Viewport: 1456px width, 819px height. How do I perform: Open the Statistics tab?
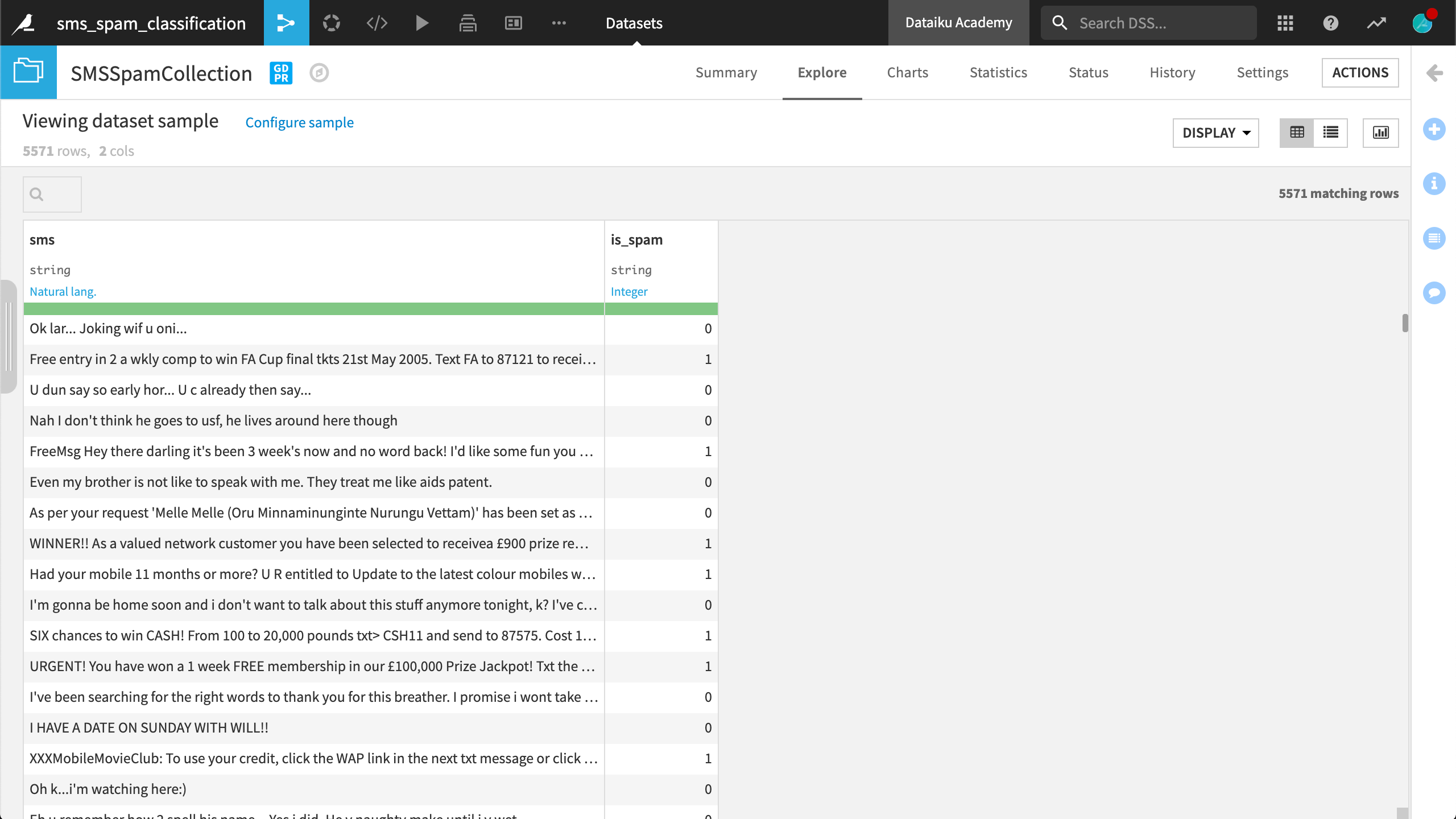pyautogui.click(x=998, y=72)
